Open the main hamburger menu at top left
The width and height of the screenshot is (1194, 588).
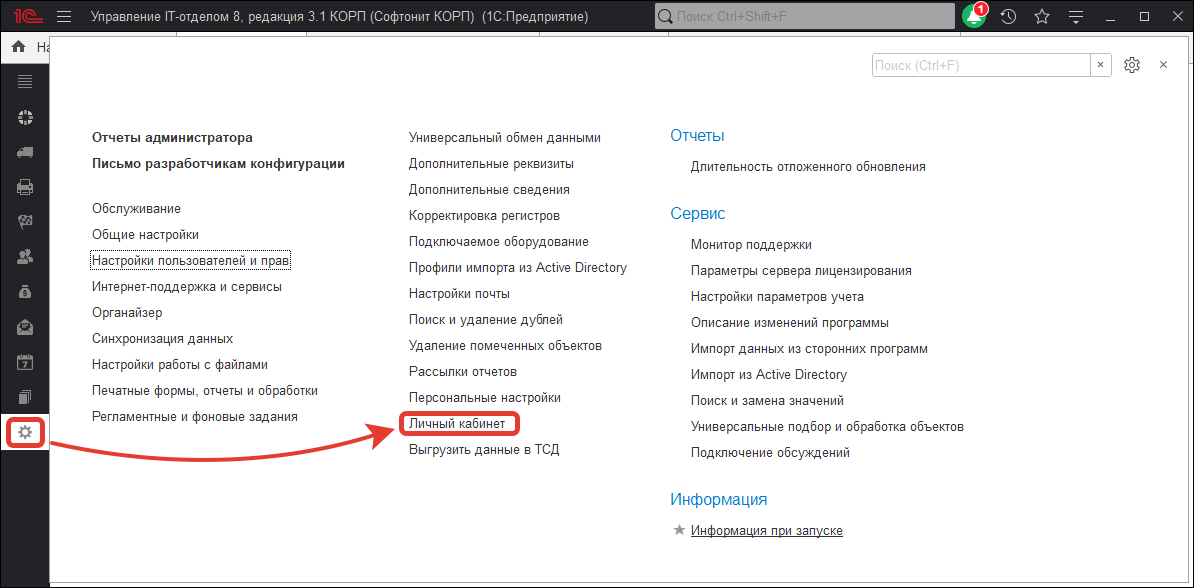tap(63, 15)
